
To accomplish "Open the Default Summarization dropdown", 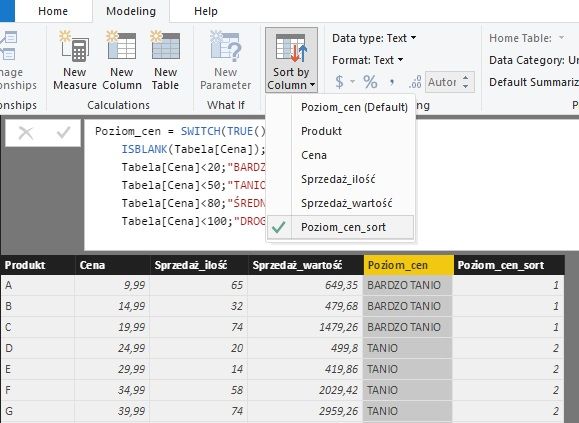I will [534, 82].
